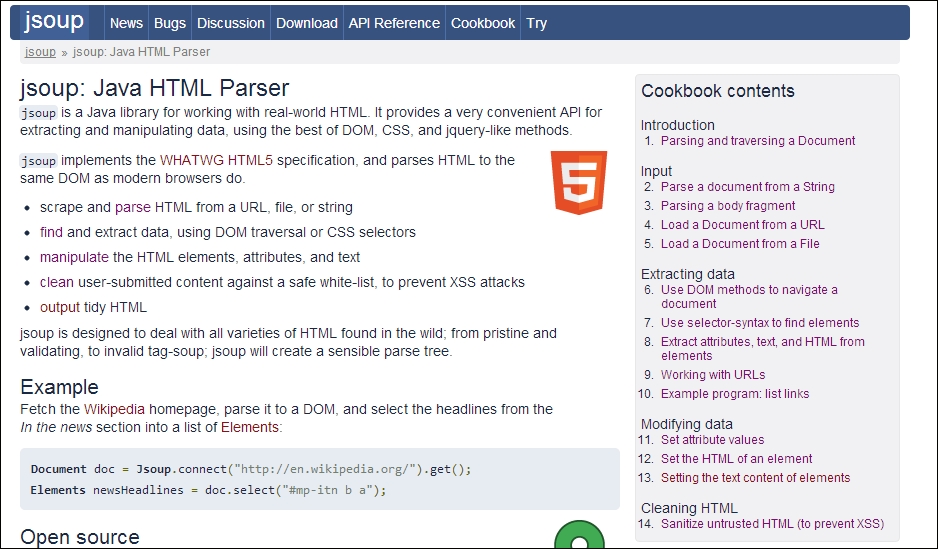Open Parsing and traversing a Document

(758, 141)
